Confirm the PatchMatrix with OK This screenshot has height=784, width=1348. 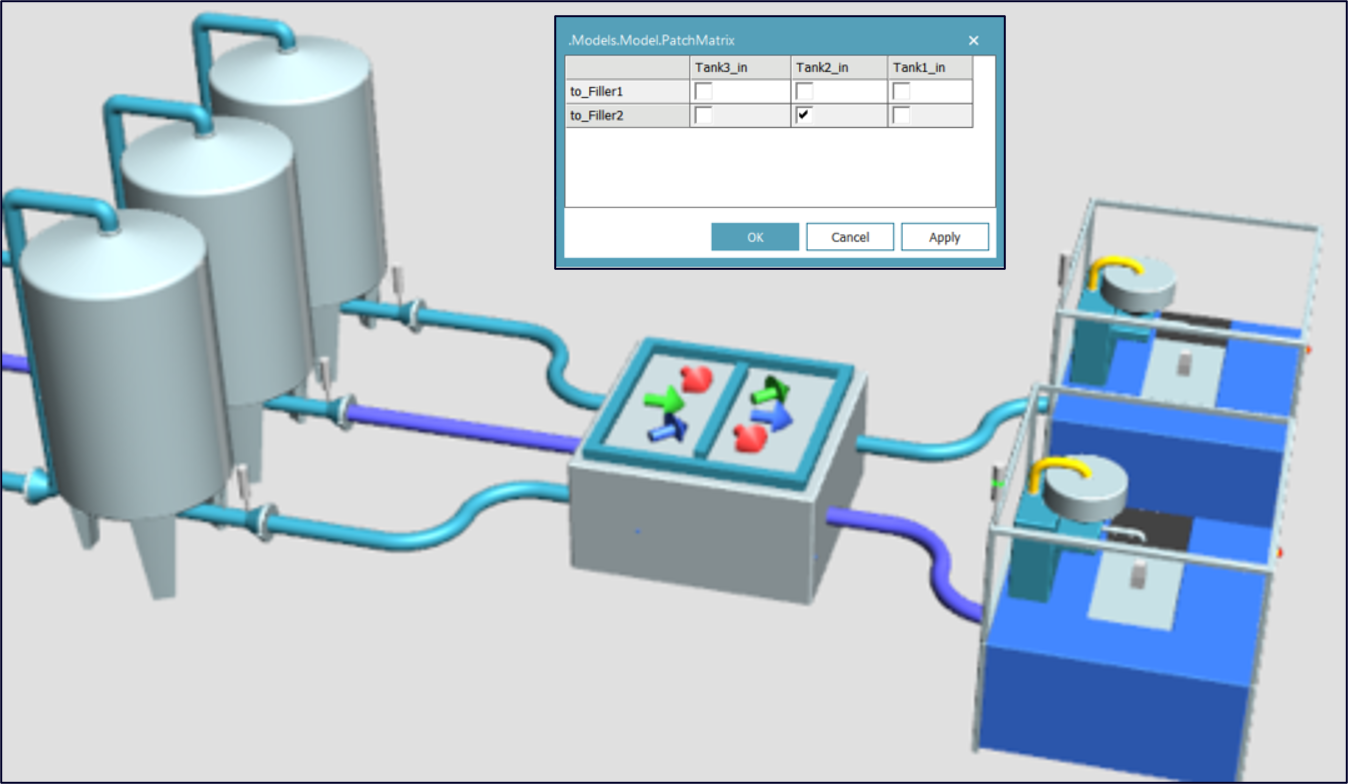coord(754,237)
